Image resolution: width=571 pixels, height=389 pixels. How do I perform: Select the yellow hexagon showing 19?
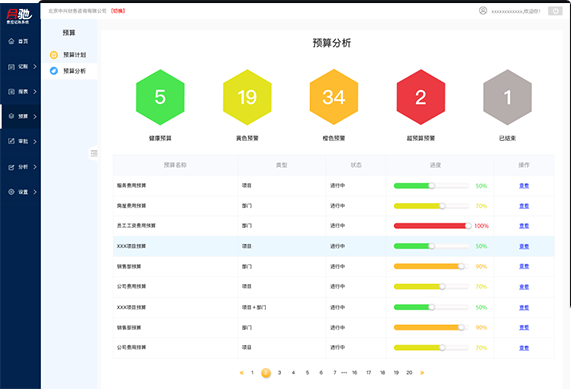tap(247, 97)
